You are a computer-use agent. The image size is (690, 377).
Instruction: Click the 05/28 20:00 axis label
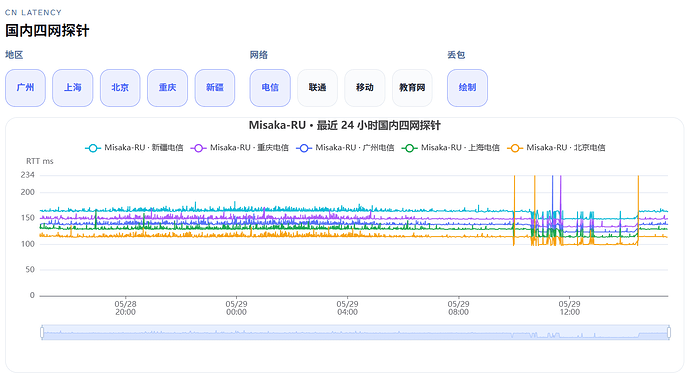[x=125, y=308]
